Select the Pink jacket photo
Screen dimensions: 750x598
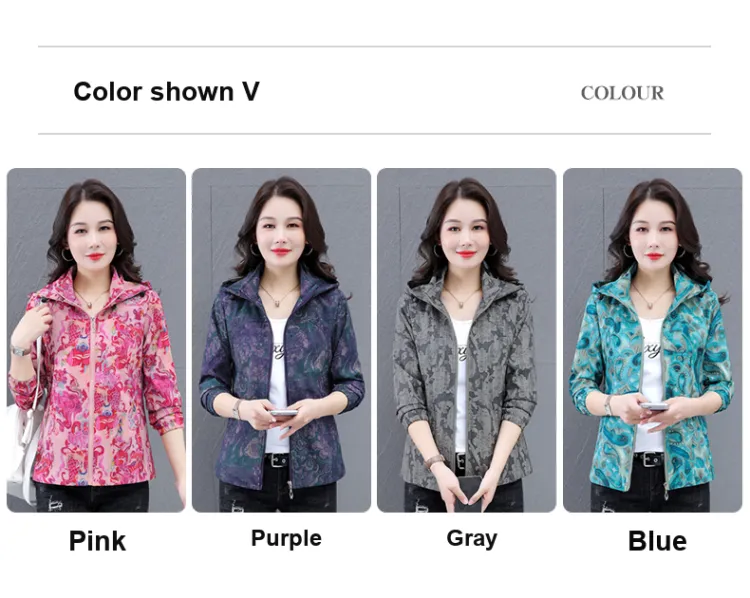(96, 340)
